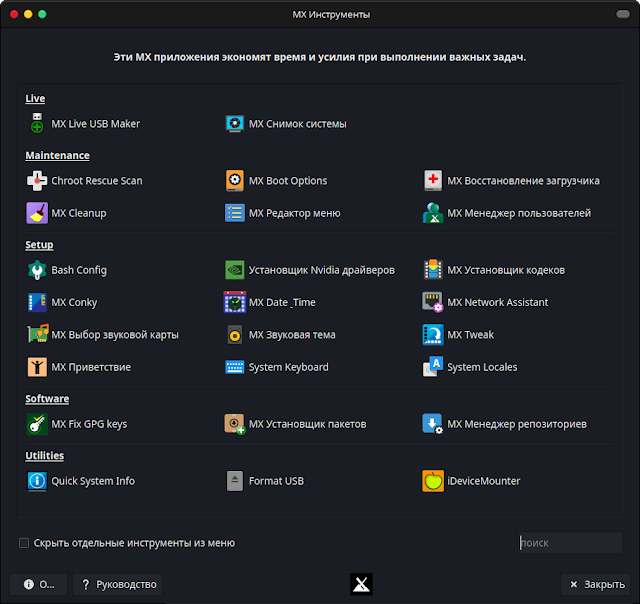This screenshot has height=604, width=640.
Task: Click the System Keyboard text label
Action: (289, 367)
